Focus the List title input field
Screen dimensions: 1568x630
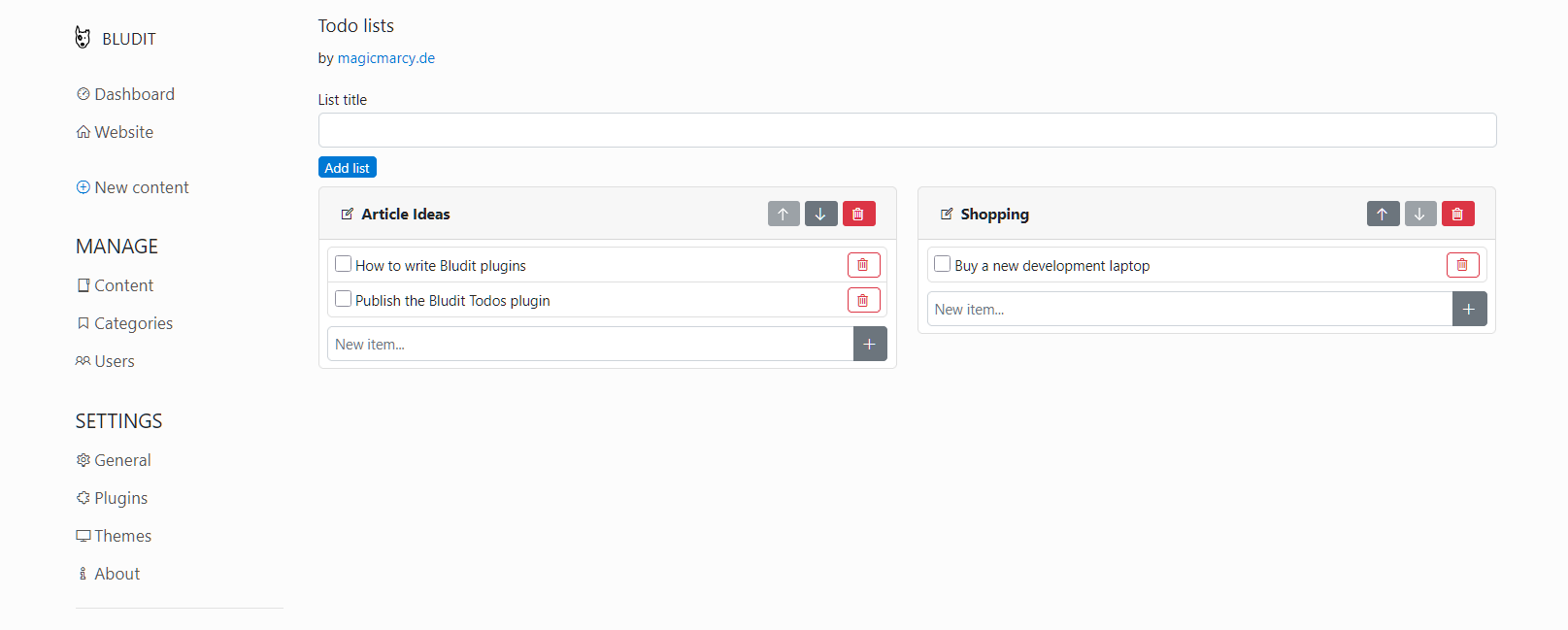[907, 130]
